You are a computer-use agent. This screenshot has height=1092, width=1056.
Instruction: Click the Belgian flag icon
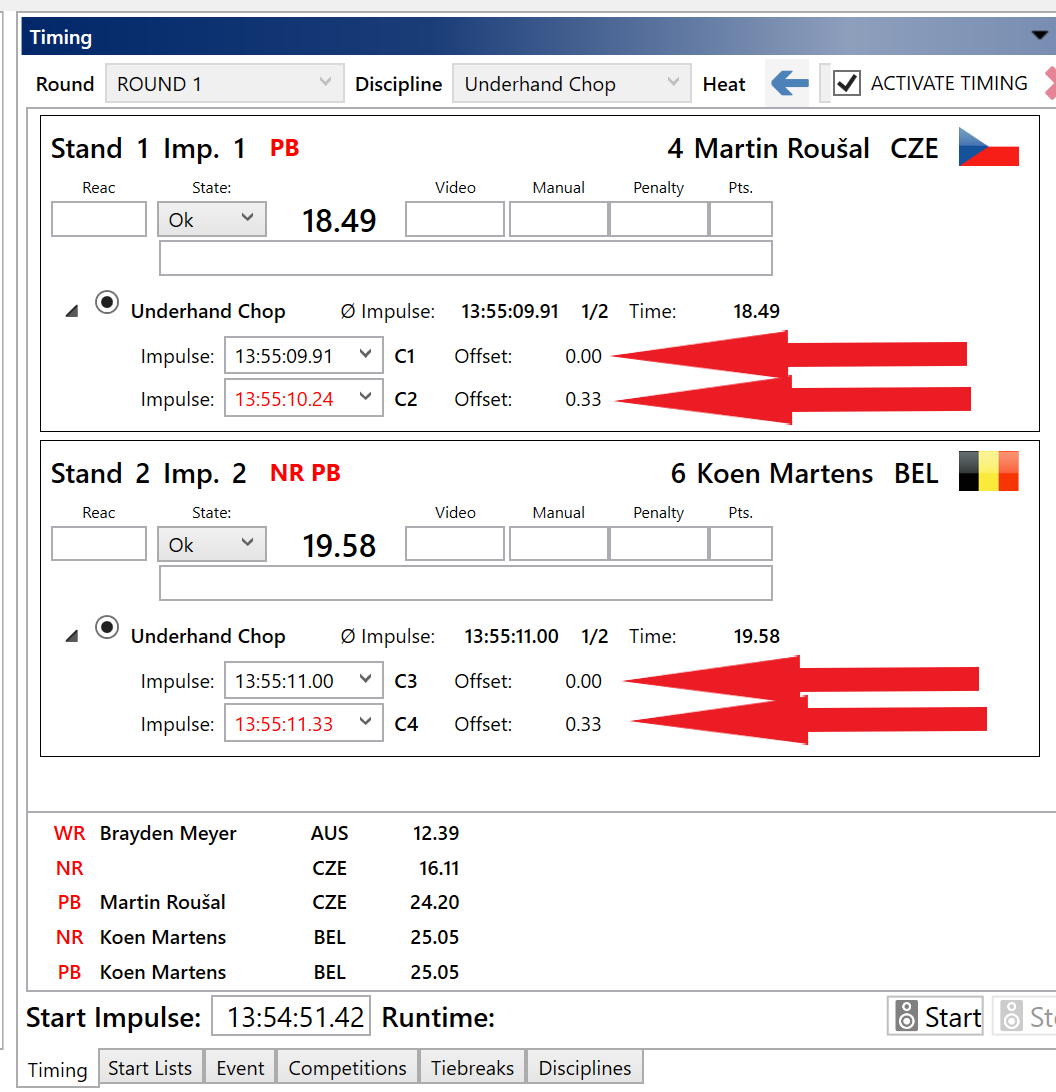click(988, 471)
